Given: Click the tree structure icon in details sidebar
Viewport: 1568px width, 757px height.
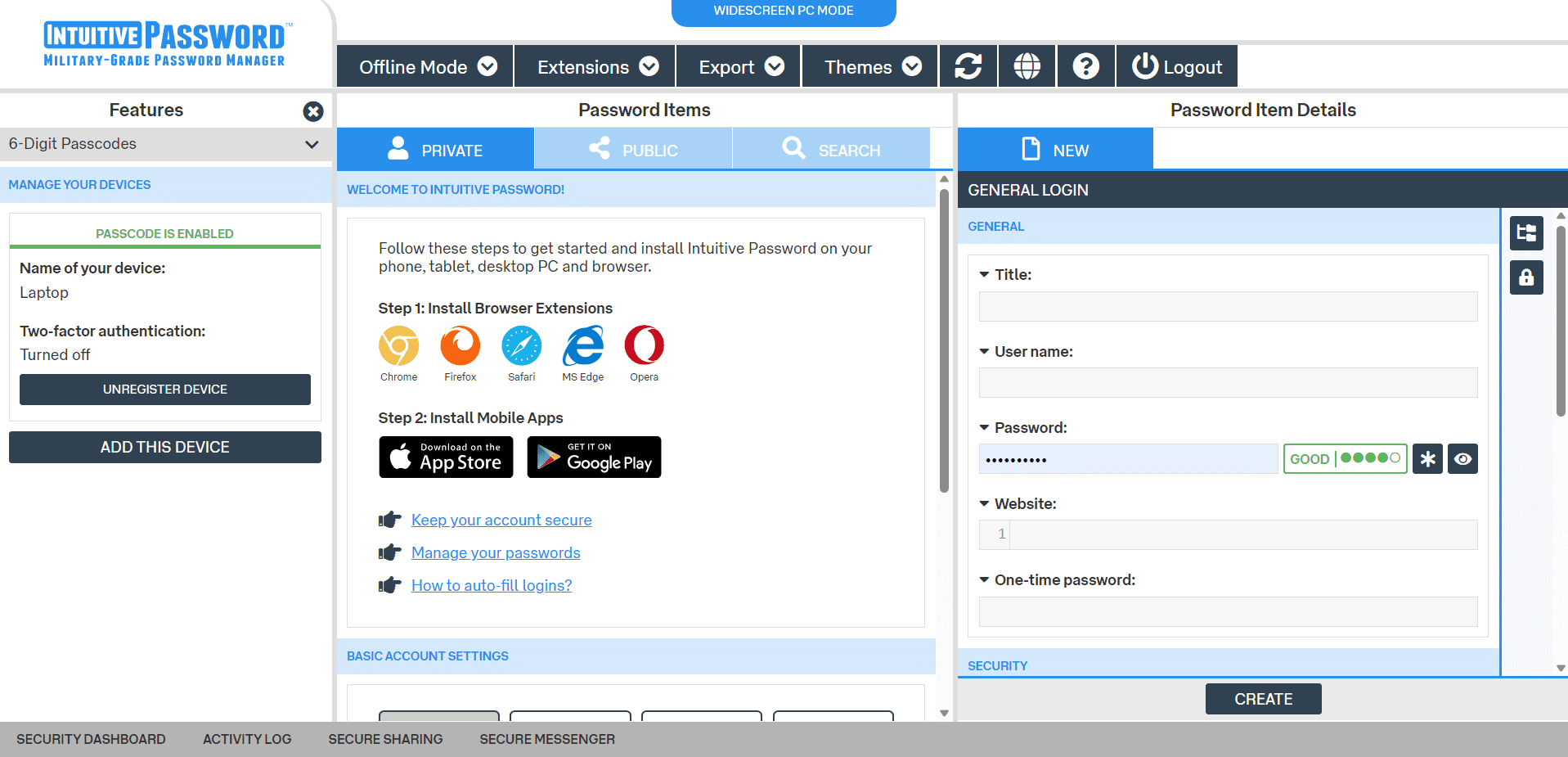Looking at the screenshot, I should point(1526,233).
